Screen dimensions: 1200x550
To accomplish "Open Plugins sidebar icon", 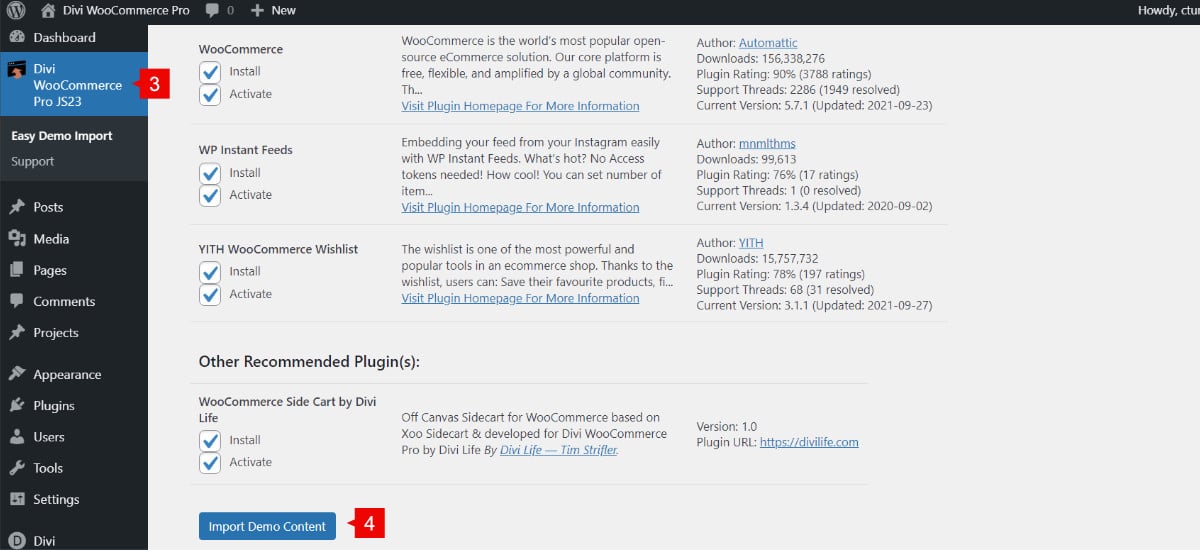I will 17,405.
